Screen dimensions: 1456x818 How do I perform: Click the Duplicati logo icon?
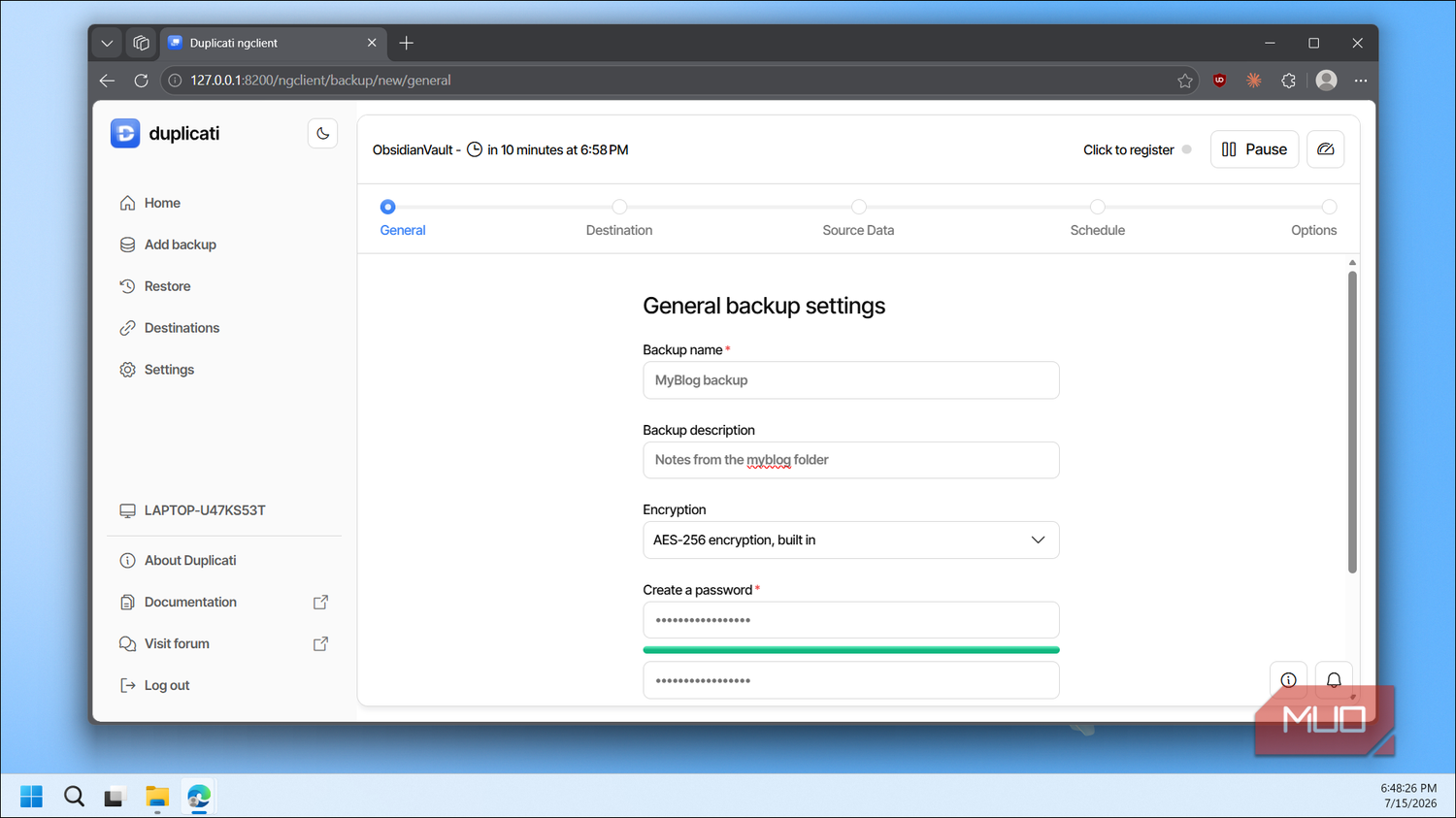tap(125, 134)
